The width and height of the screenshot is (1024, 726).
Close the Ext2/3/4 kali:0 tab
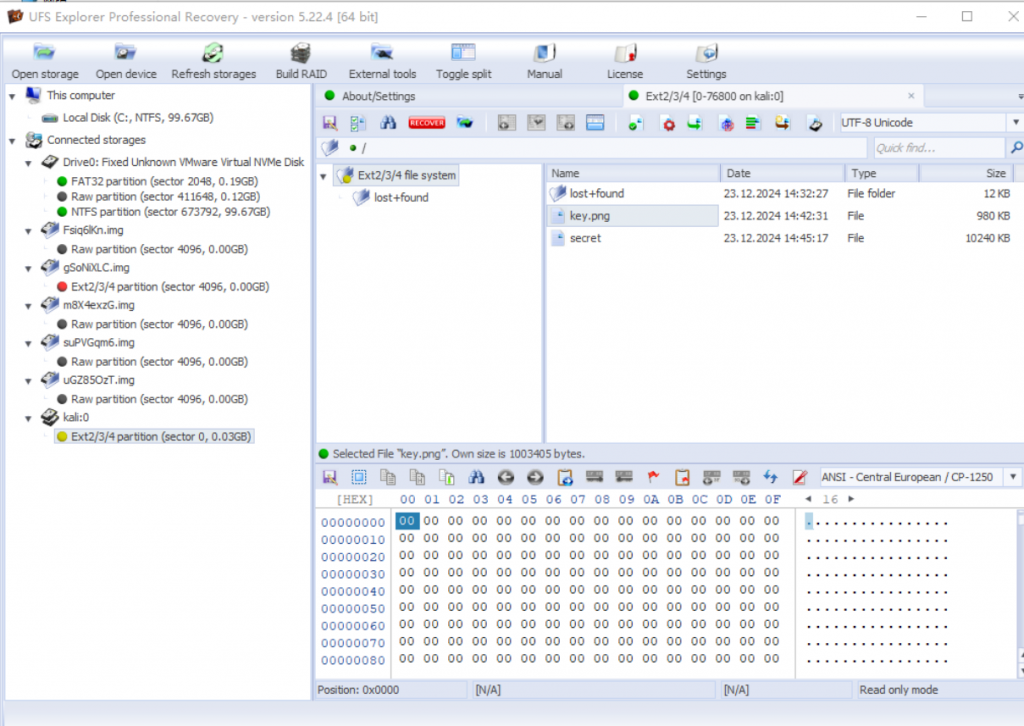[911, 96]
